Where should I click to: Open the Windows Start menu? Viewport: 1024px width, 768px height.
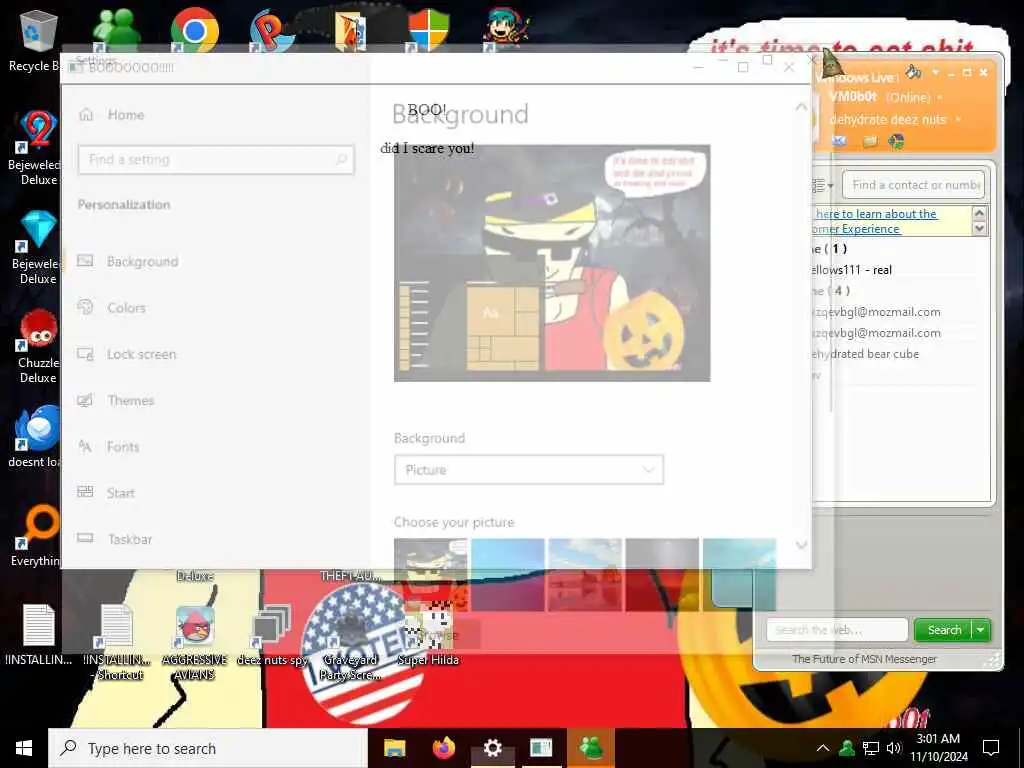pyautogui.click(x=24, y=748)
